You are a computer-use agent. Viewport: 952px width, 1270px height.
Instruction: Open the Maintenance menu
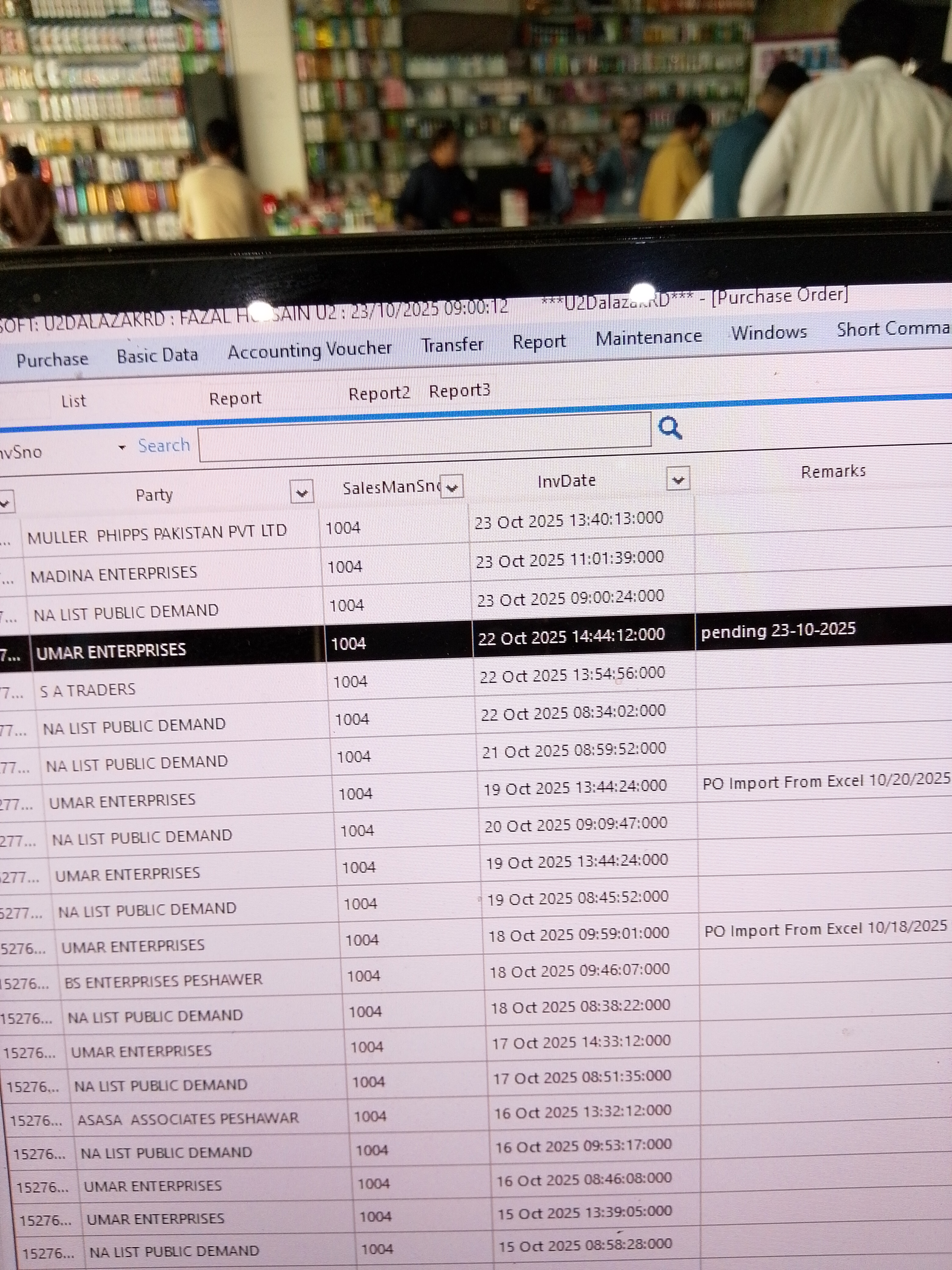point(648,337)
